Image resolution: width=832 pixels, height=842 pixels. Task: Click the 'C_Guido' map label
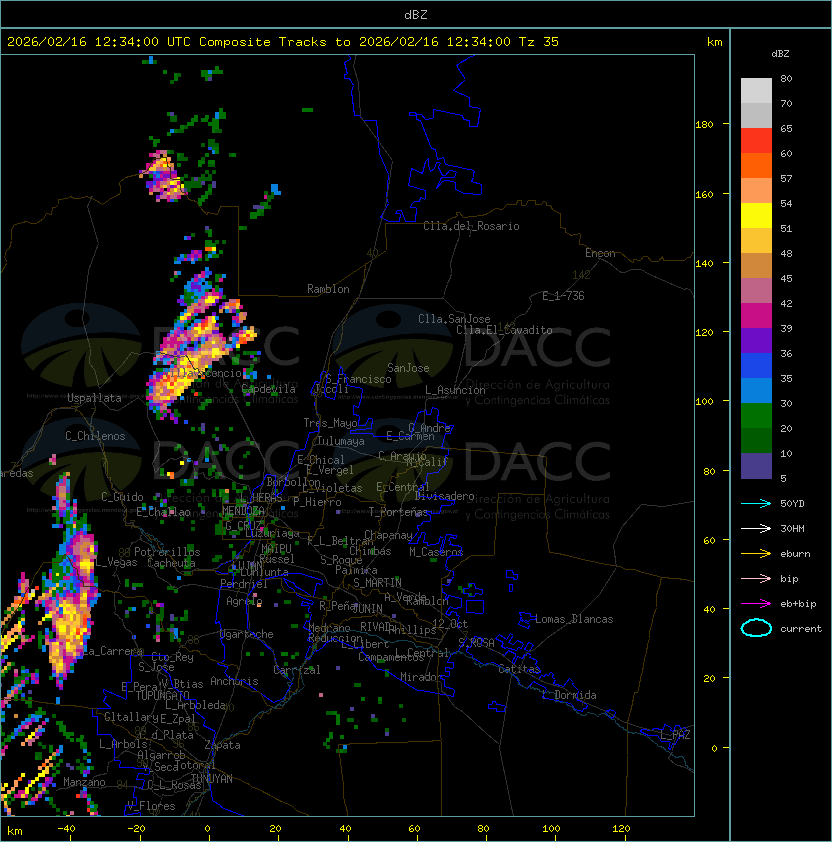[122, 497]
